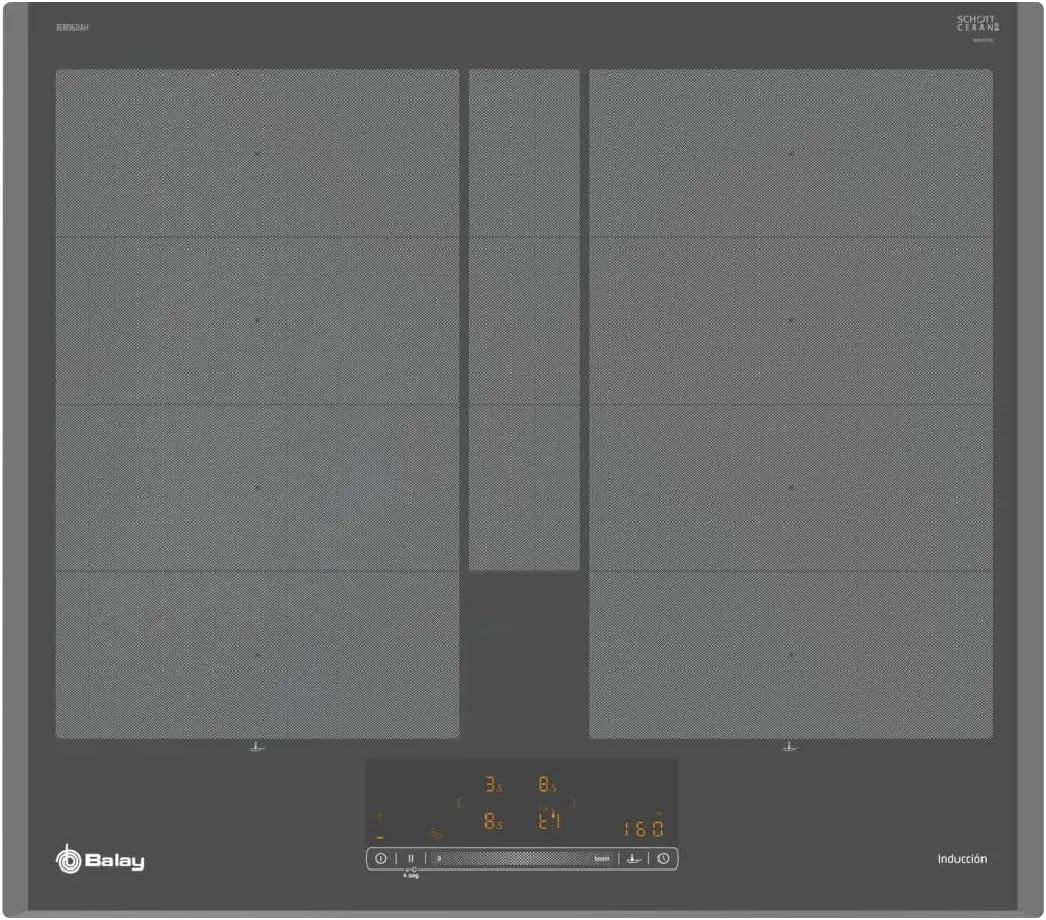Tap the timer clock key
Image resolution: width=1046 pixels, height=920 pixels.
[x=663, y=859]
